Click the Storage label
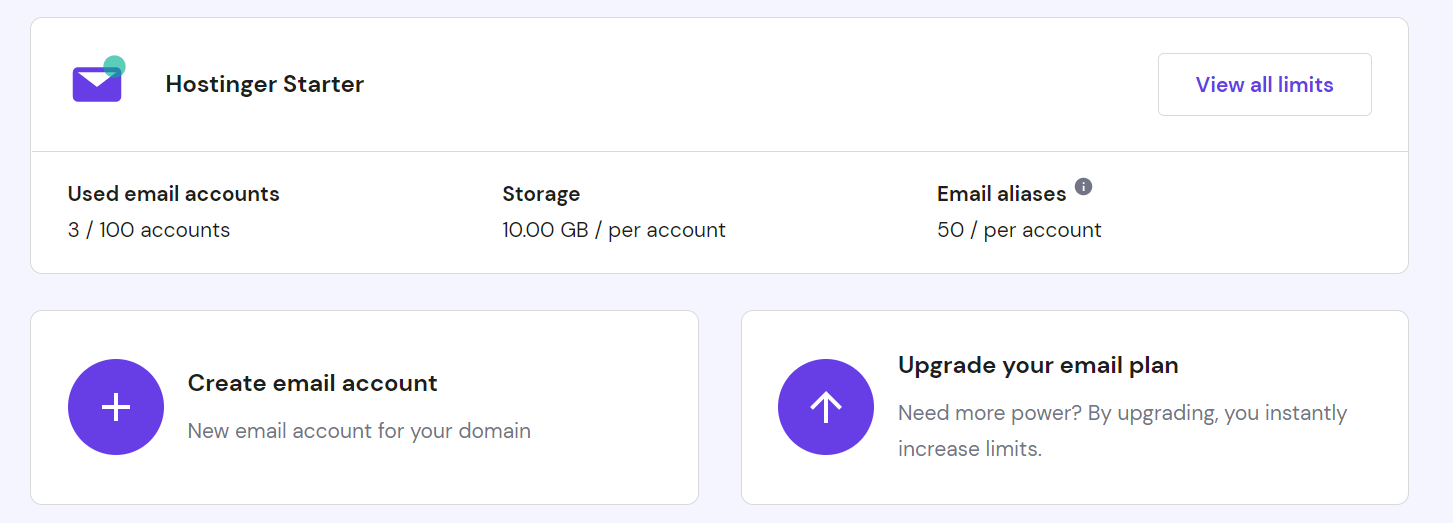 541,194
